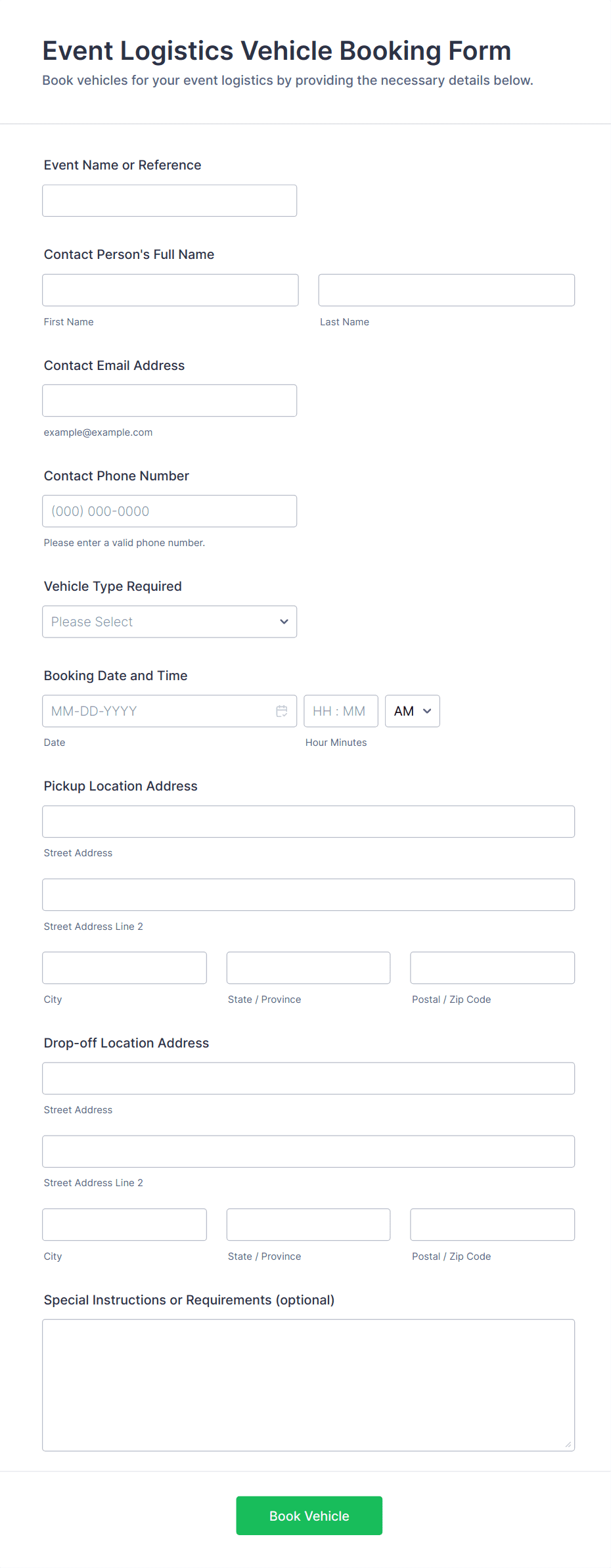Click into the Contact Email Address field
611x1568 pixels.
point(170,400)
